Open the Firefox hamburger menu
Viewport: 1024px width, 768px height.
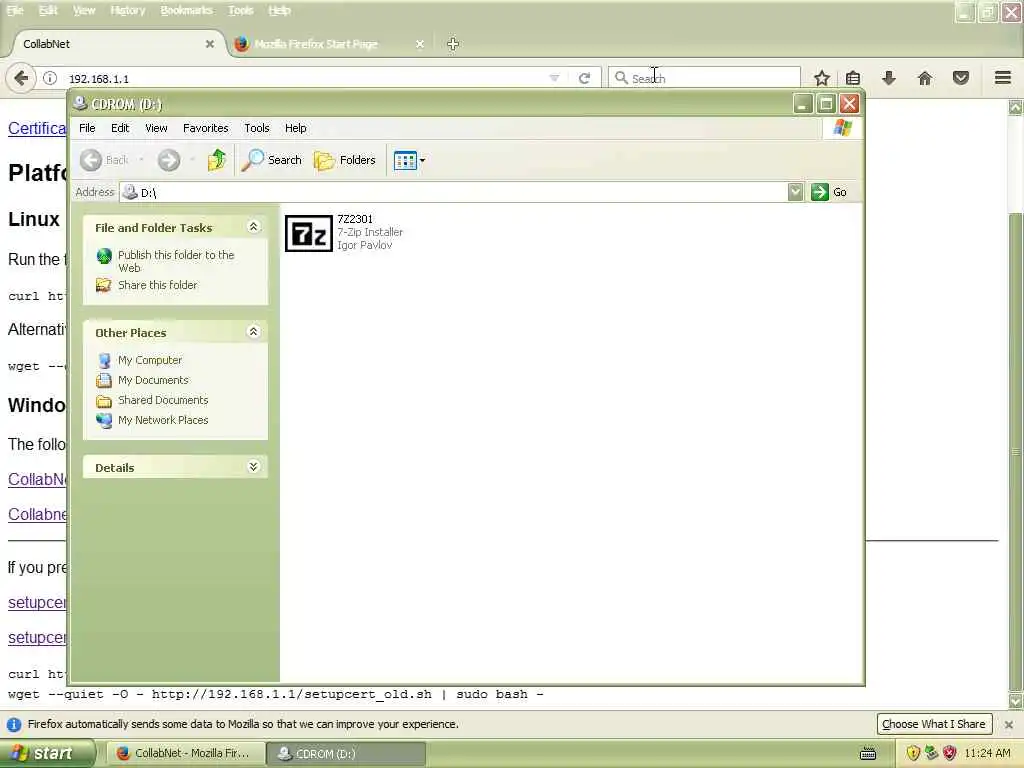[x=1003, y=78]
